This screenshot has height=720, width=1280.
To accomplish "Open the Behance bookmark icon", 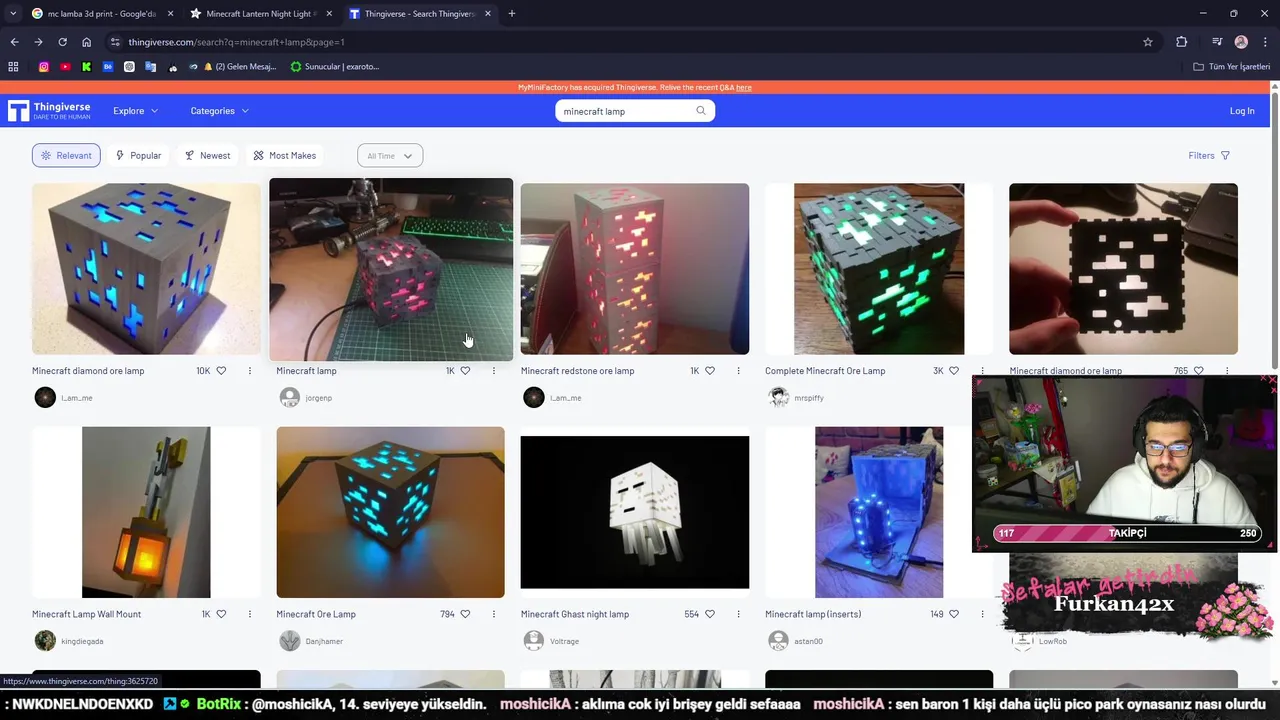I will (x=108, y=67).
